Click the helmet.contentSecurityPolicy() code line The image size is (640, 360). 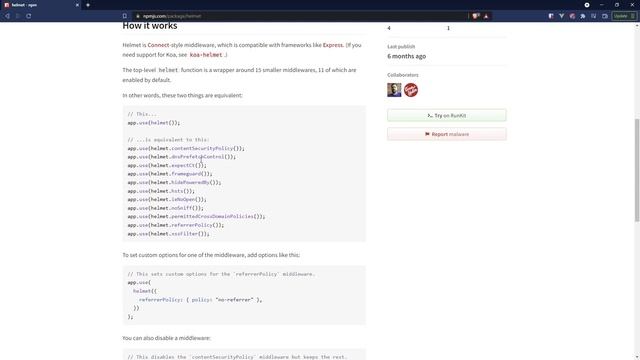click(186, 148)
